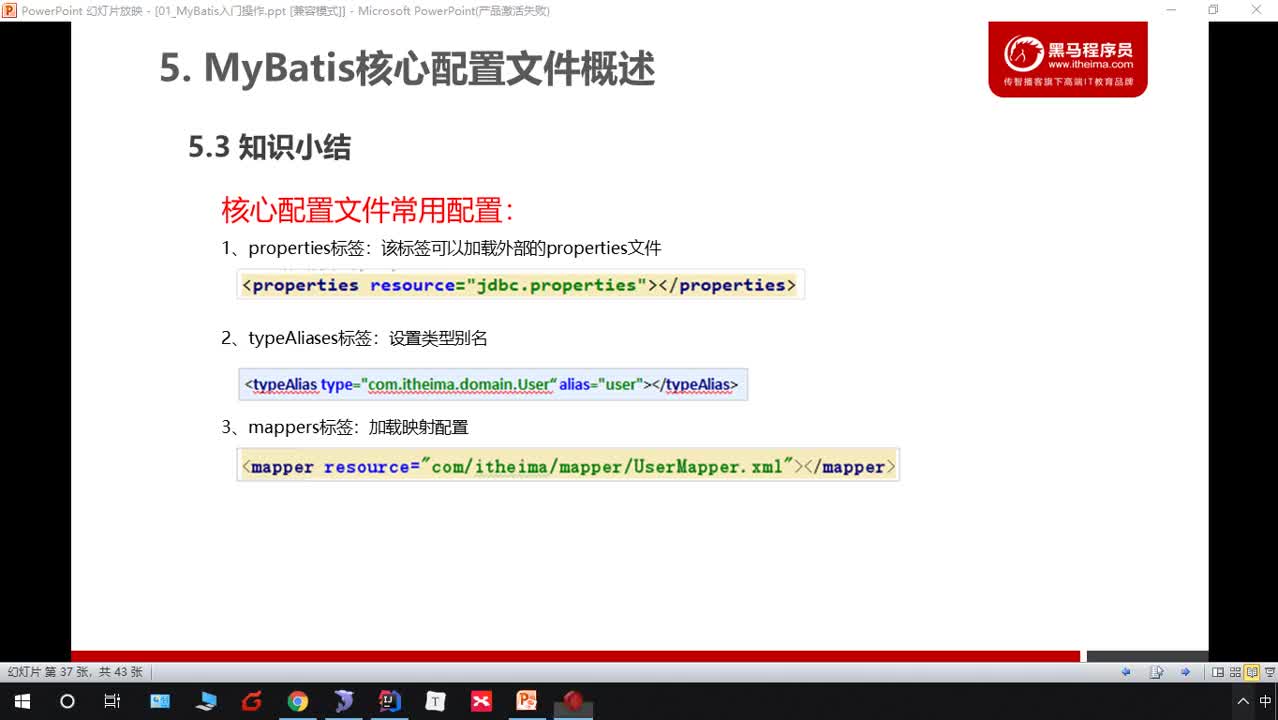Click the itheima logo on the slide
Viewport: 1278px width, 720px height.
[1068, 59]
